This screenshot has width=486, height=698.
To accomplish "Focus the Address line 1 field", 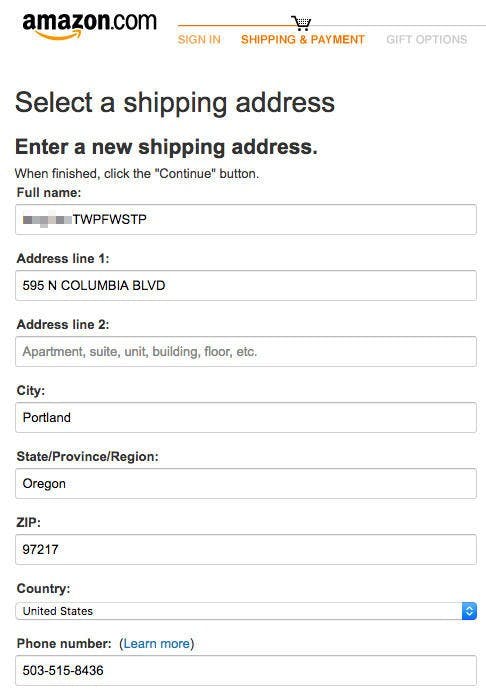I will tap(246, 285).
